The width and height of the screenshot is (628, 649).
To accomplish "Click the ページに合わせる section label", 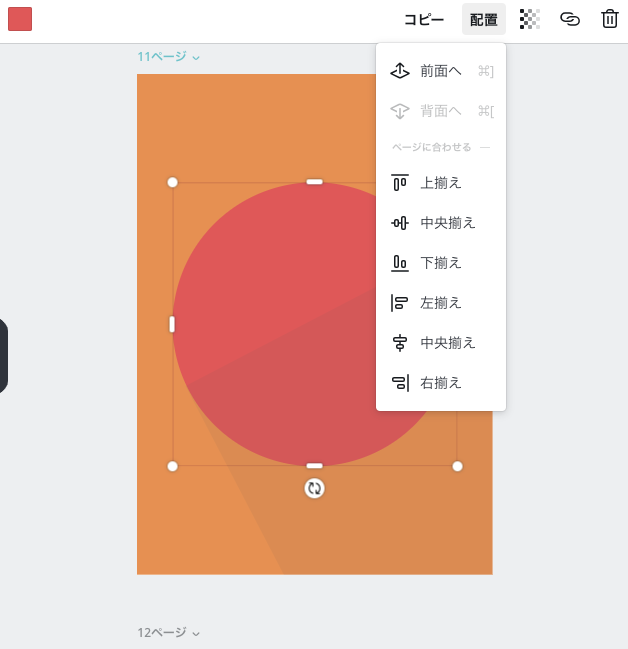I will click(431, 147).
